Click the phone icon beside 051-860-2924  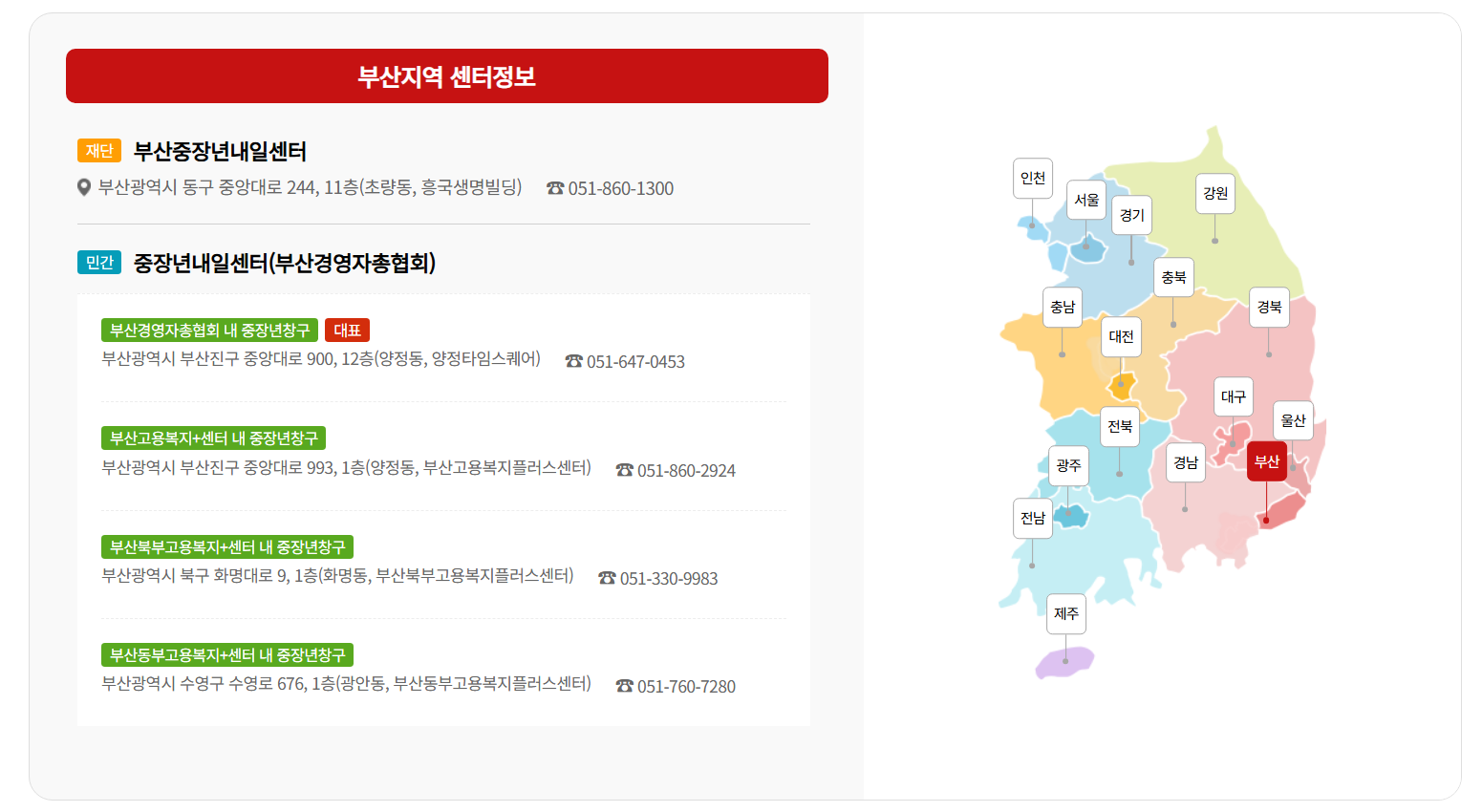(625, 470)
